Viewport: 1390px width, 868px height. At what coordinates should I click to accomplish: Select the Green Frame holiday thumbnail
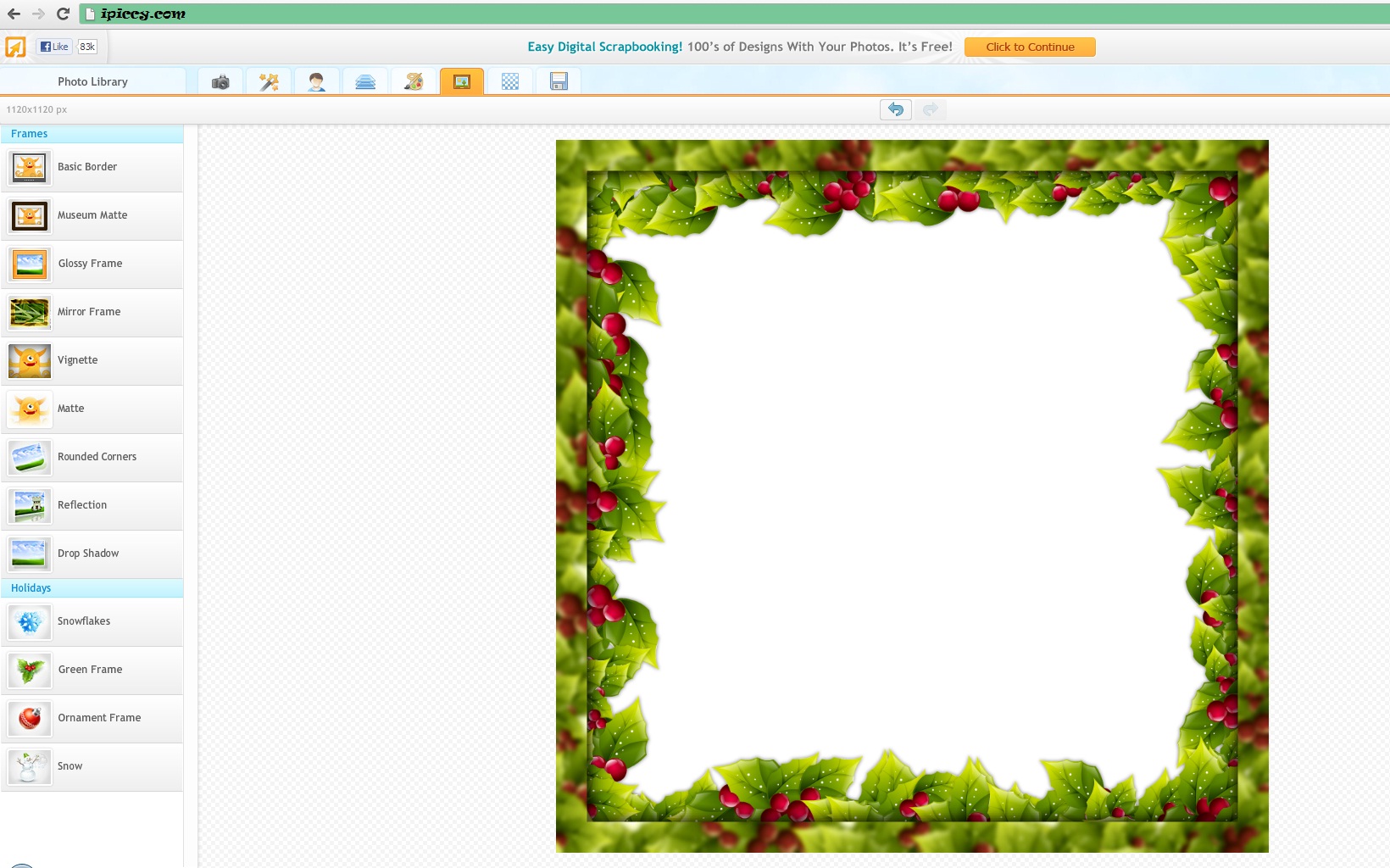tap(30, 670)
